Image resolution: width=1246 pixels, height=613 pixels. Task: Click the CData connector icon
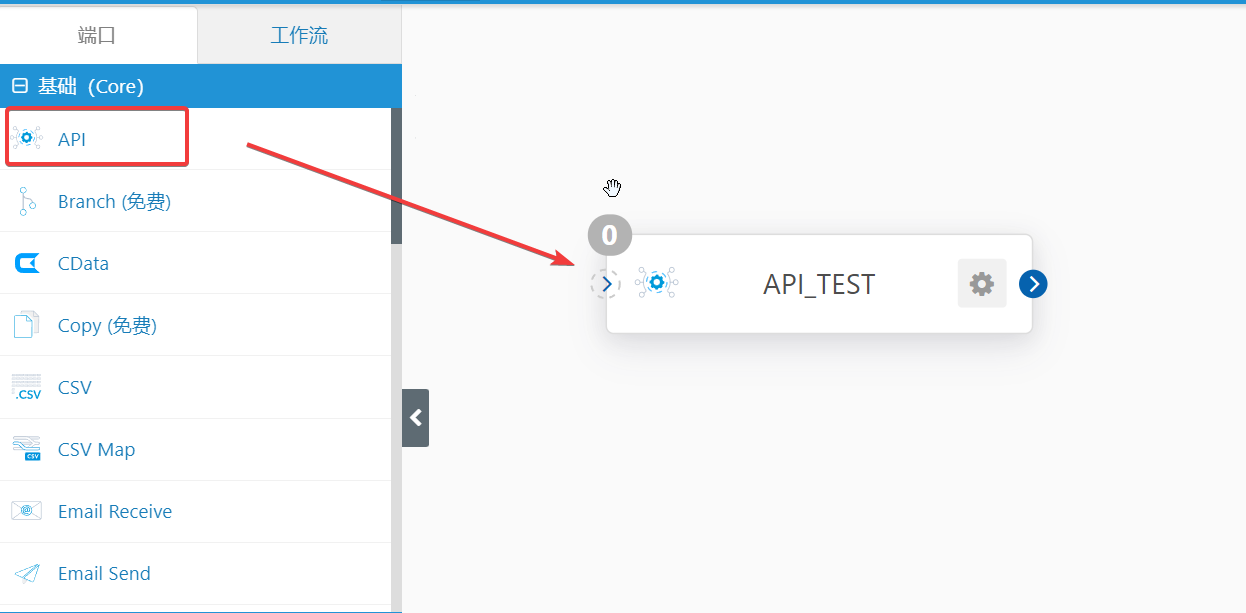point(27,264)
